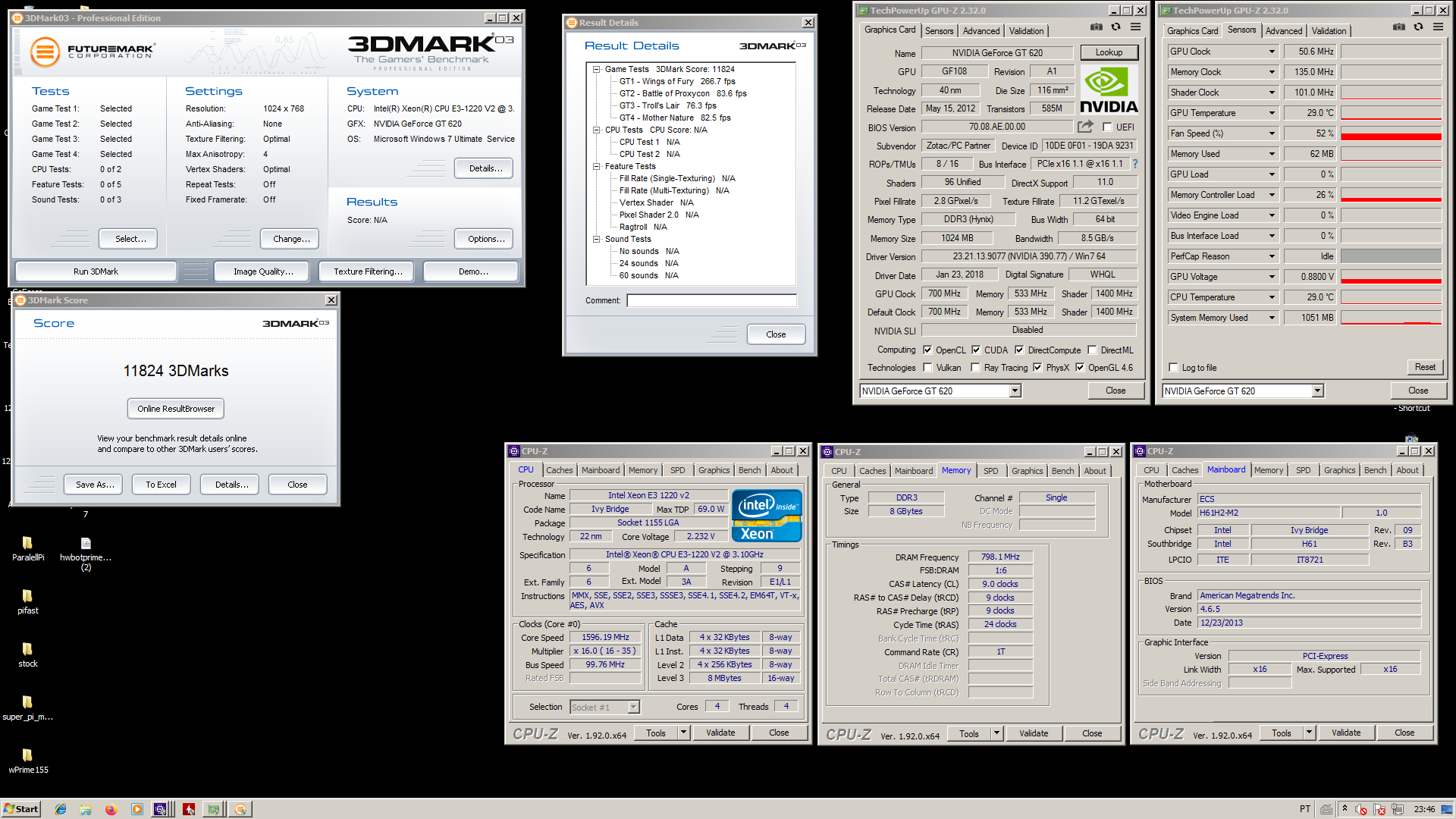The height and width of the screenshot is (819, 1456).
Task: Open hamburger menu in GPU-Z Sensors window
Action: (1438, 27)
